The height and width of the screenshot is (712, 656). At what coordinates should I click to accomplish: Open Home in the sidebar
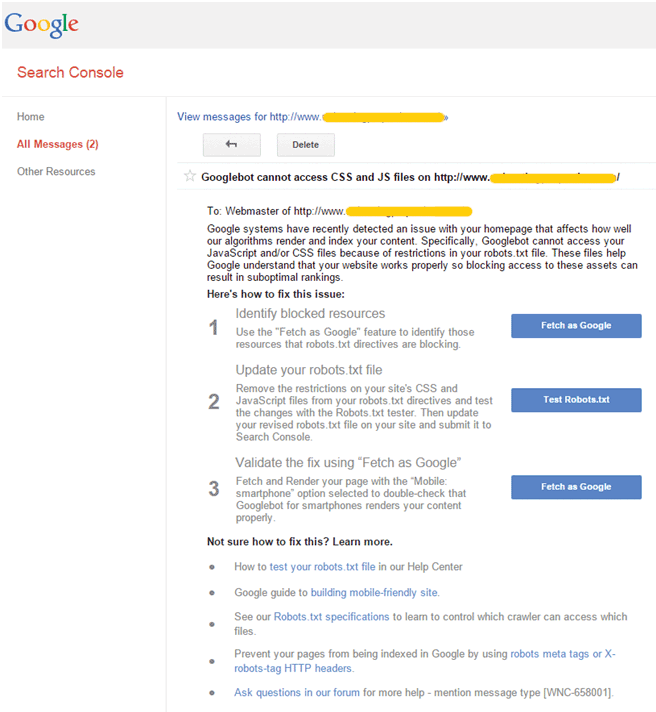pyautogui.click(x=30, y=117)
